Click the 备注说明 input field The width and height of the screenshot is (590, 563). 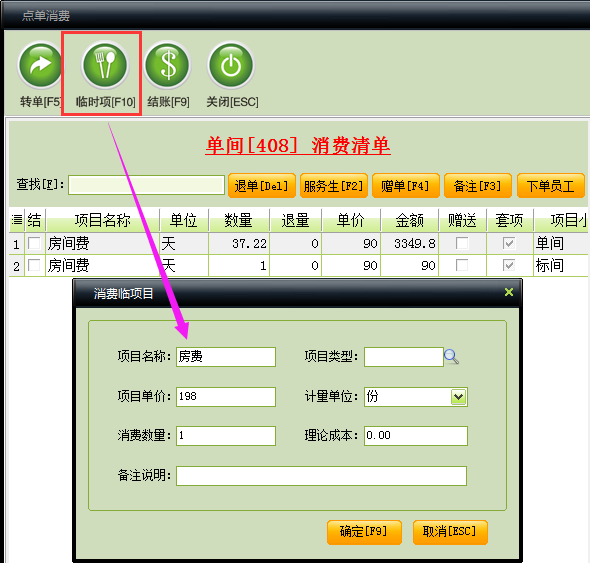pyautogui.click(x=321, y=476)
